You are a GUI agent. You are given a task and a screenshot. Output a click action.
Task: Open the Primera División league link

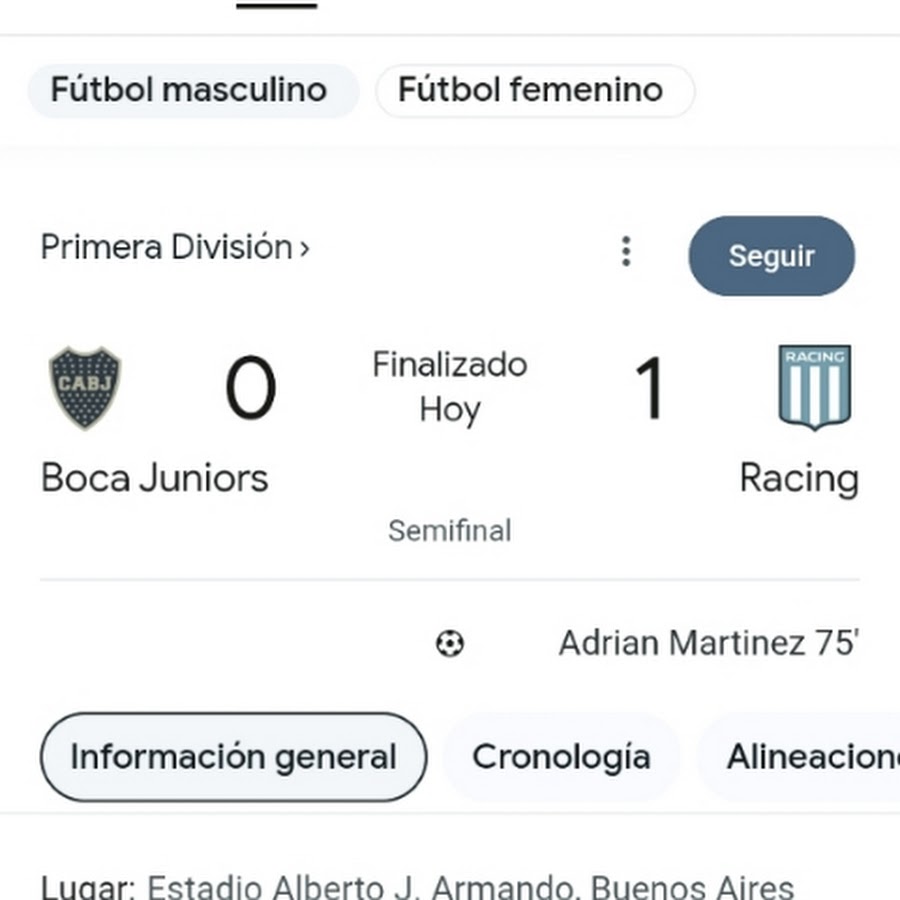point(175,247)
